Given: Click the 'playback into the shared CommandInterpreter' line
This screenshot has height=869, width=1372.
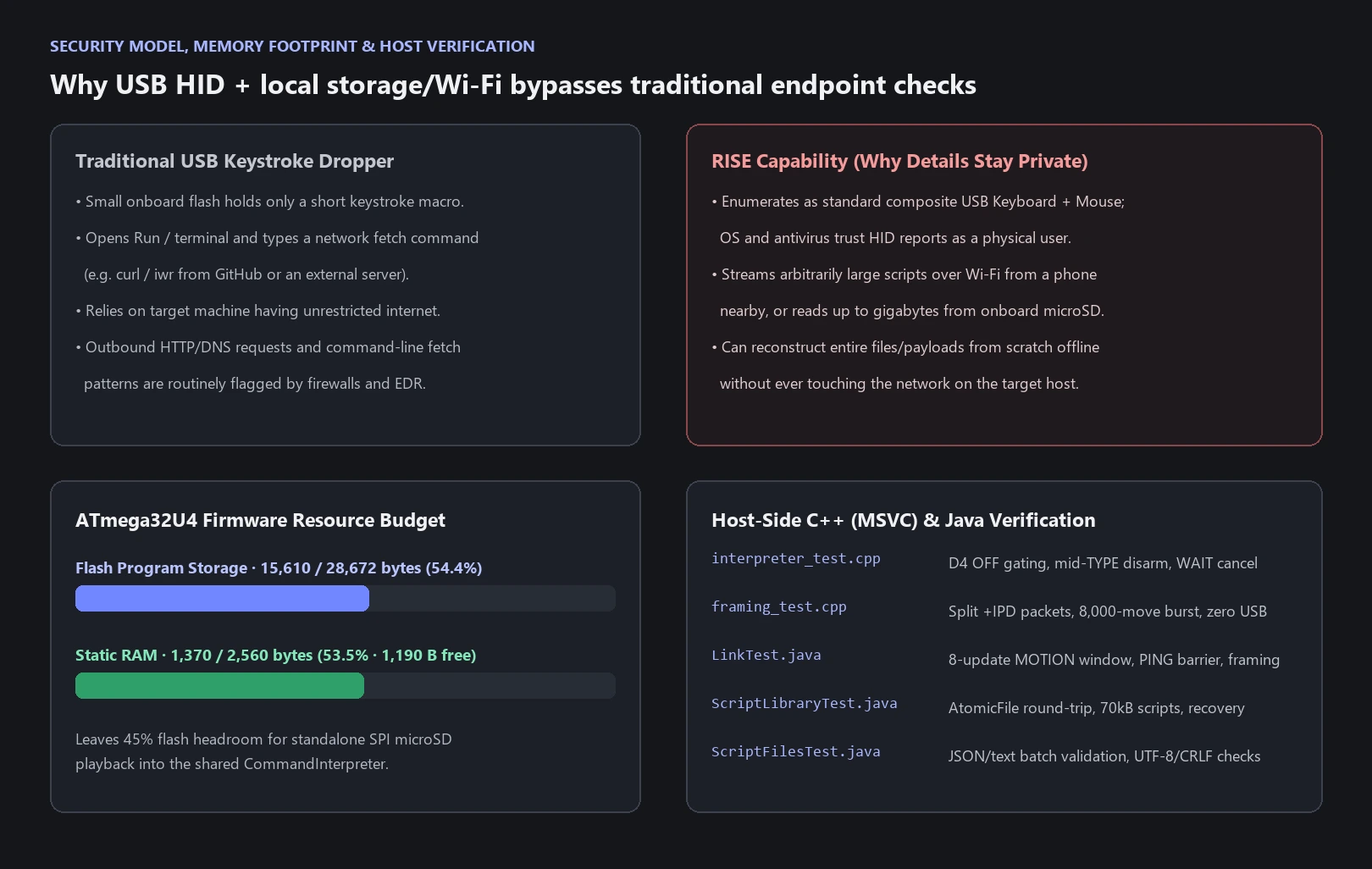Looking at the screenshot, I should click(x=232, y=764).
